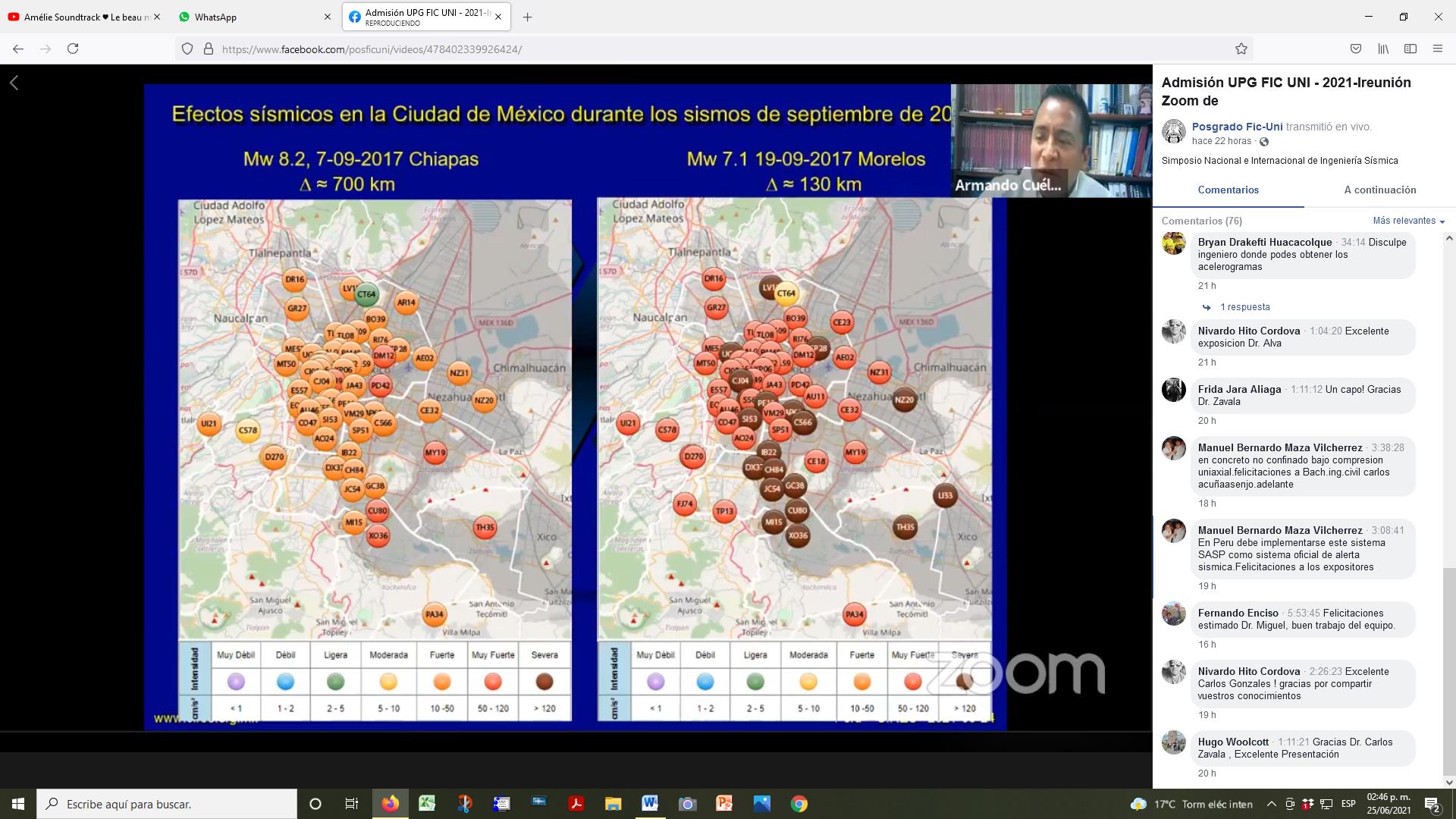Open Word from the taskbar

(x=649, y=804)
